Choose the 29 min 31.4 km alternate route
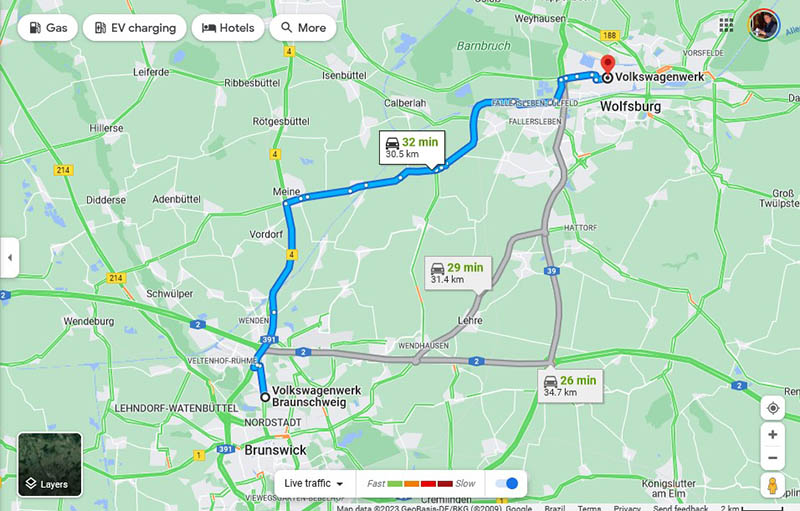This screenshot has width=800, height=511. click(458, 273)
